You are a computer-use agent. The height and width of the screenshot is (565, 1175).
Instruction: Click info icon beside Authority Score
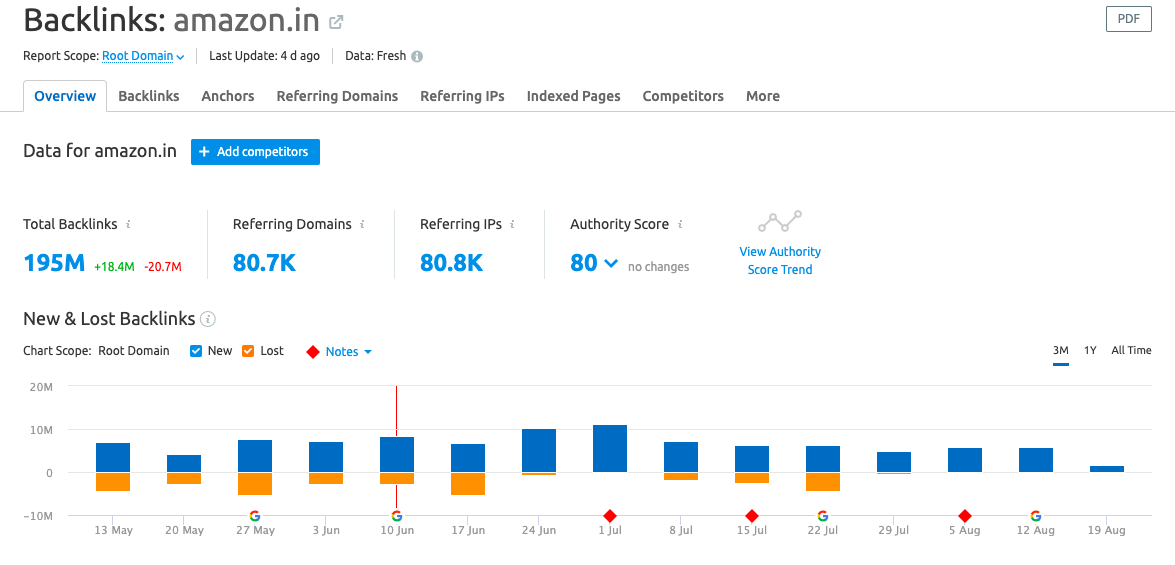680,223
